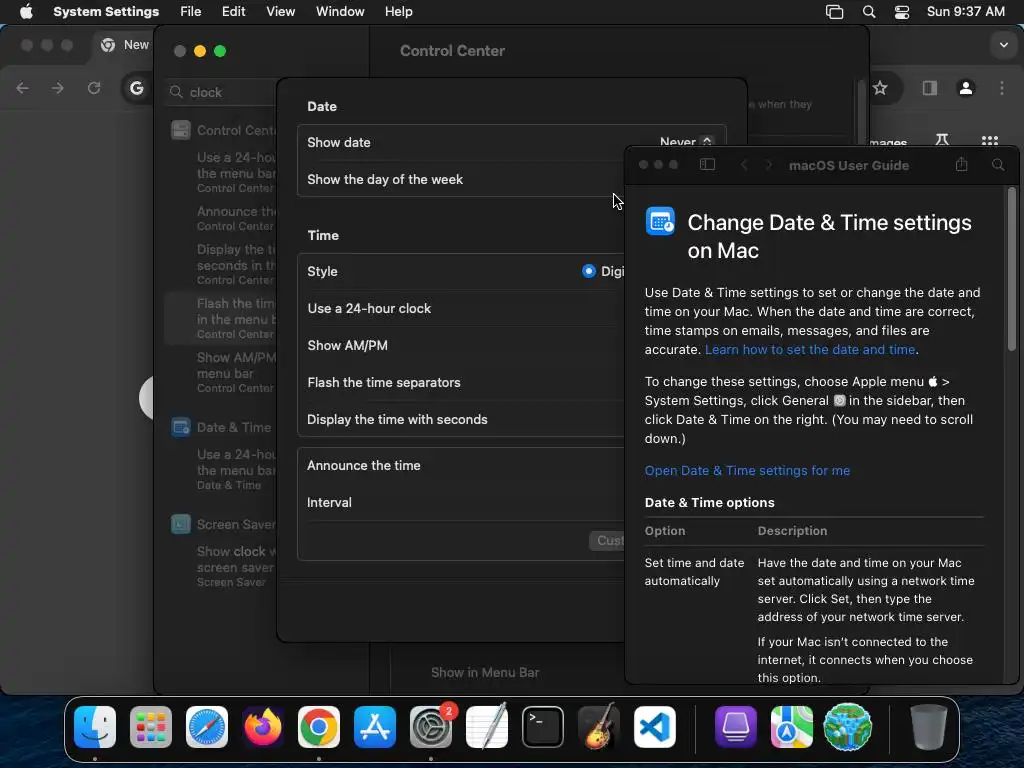
Task: Open Chrome profile avatar icon
Action: pos(966,88)
